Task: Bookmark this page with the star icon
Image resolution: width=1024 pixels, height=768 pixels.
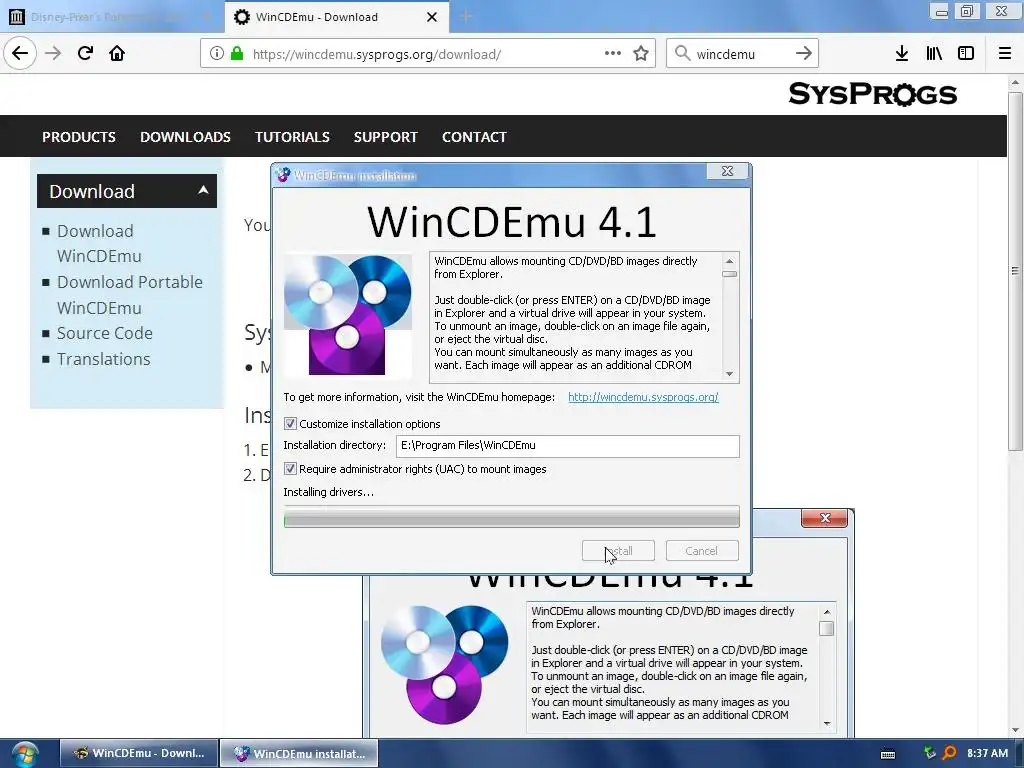Action: click(x=641, y=54)
